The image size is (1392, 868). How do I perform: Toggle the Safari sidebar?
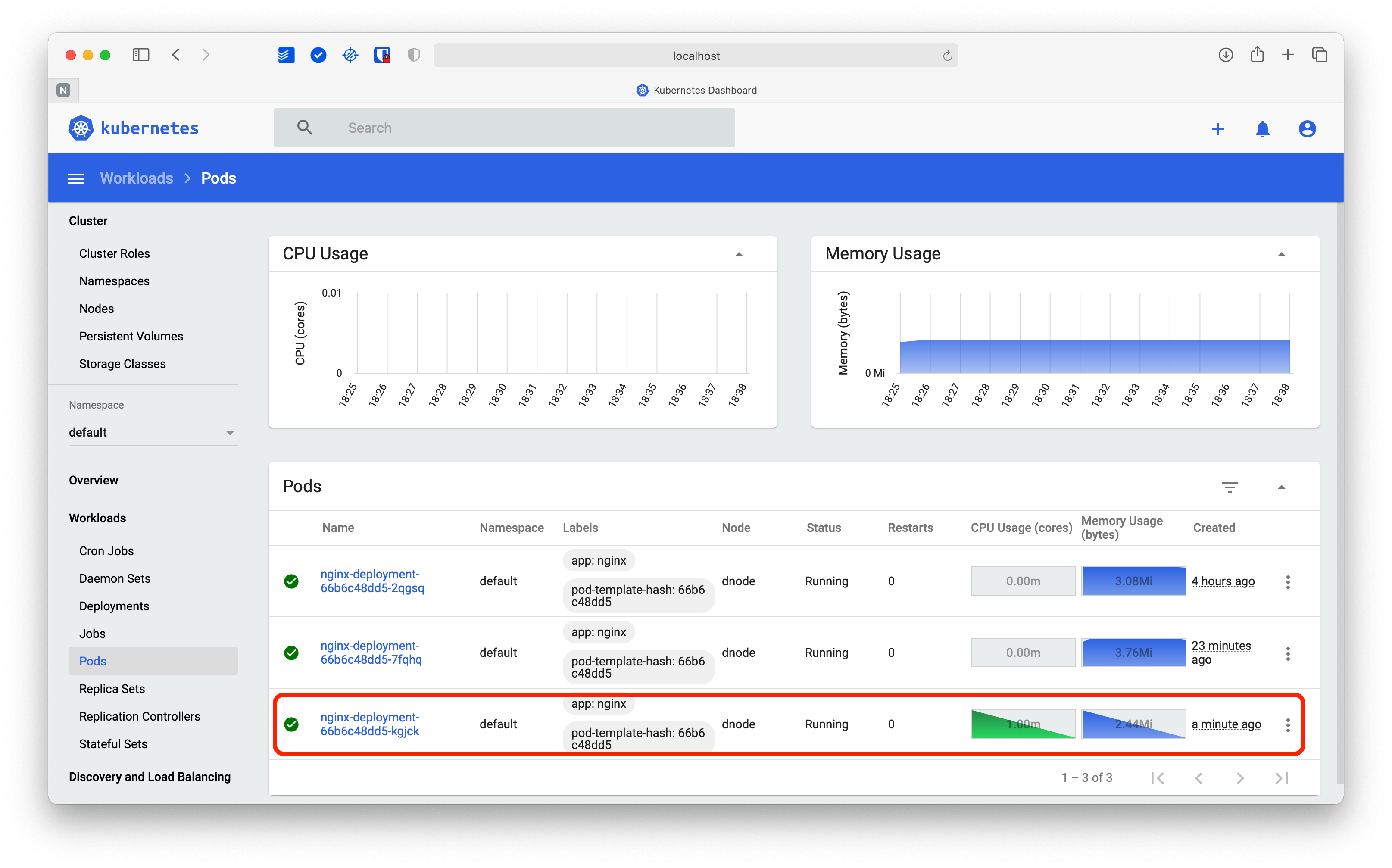(140, 55)
